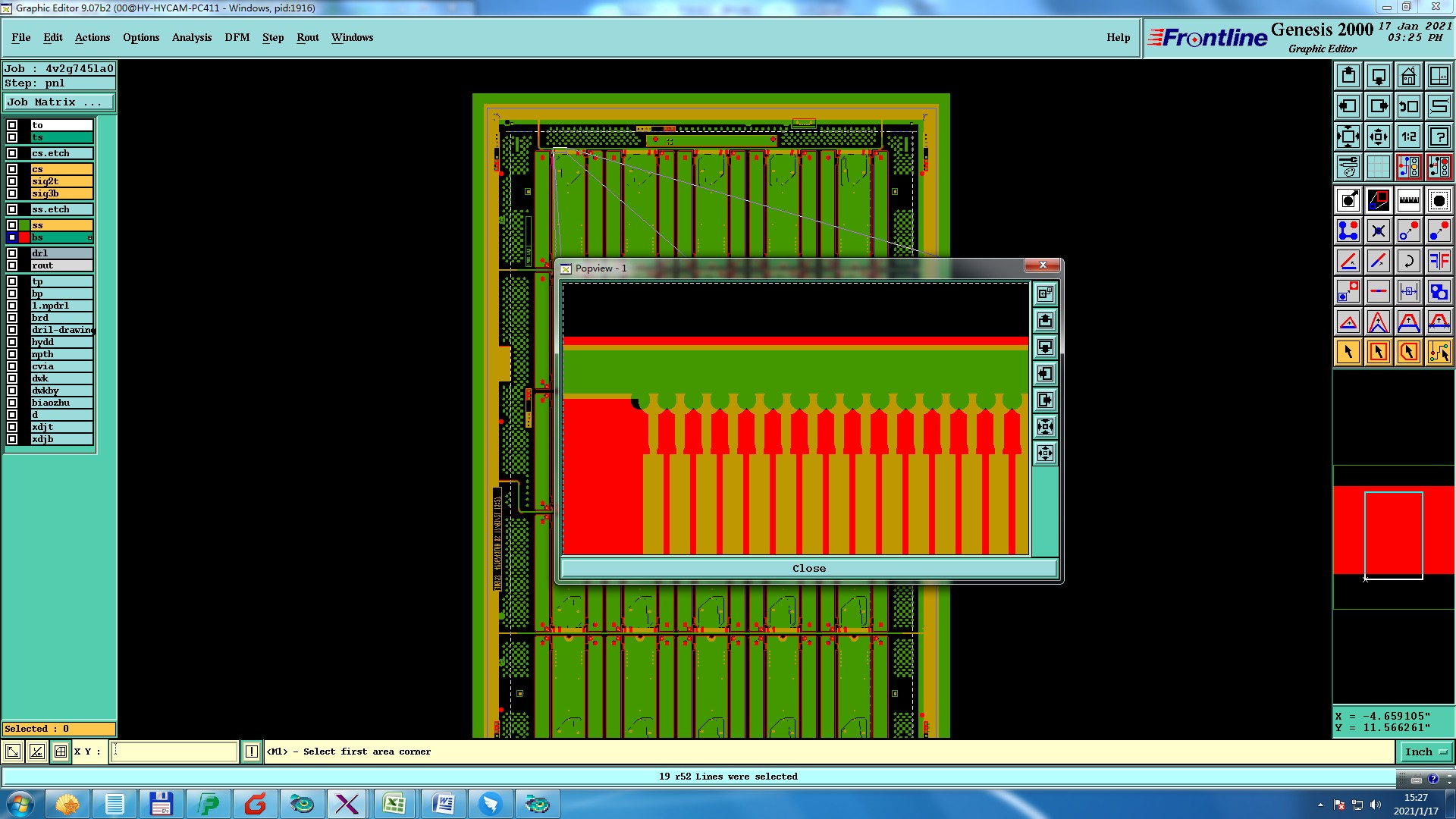Click the red color swatch of bs layer
This screenshot has height=819, width=1456.
24,237
